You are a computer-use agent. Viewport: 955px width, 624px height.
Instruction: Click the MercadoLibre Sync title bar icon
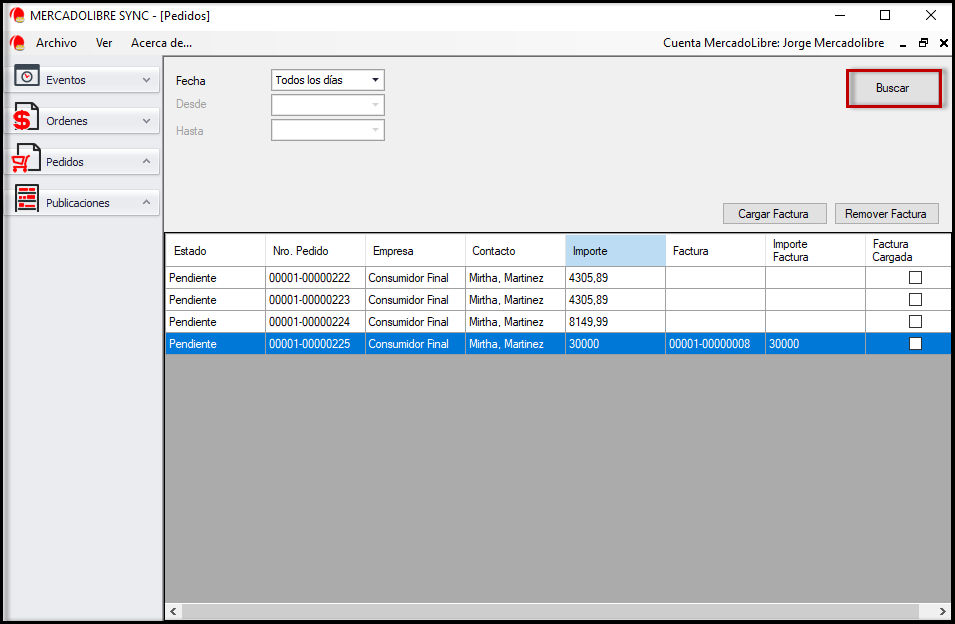pos(17,15)
